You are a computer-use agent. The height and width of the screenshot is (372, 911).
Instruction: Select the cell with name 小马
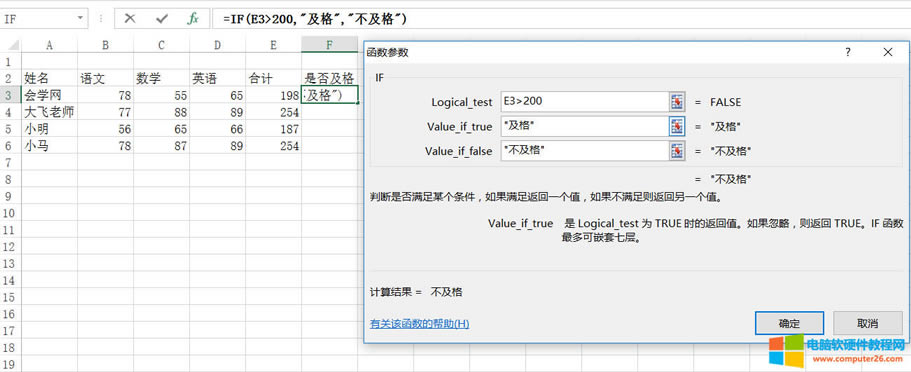[49, 146]
